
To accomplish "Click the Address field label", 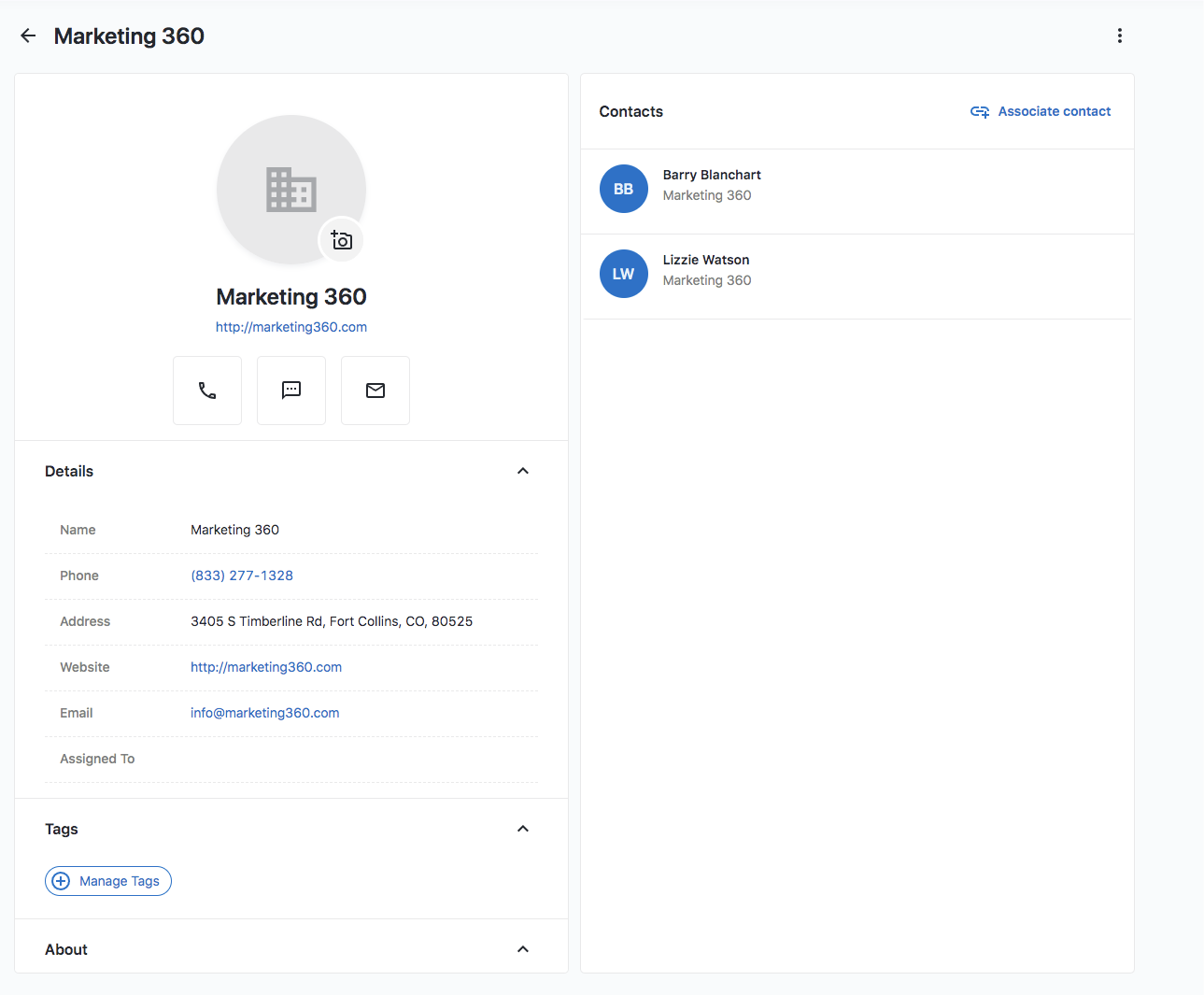I will click(x=85, y=621).
